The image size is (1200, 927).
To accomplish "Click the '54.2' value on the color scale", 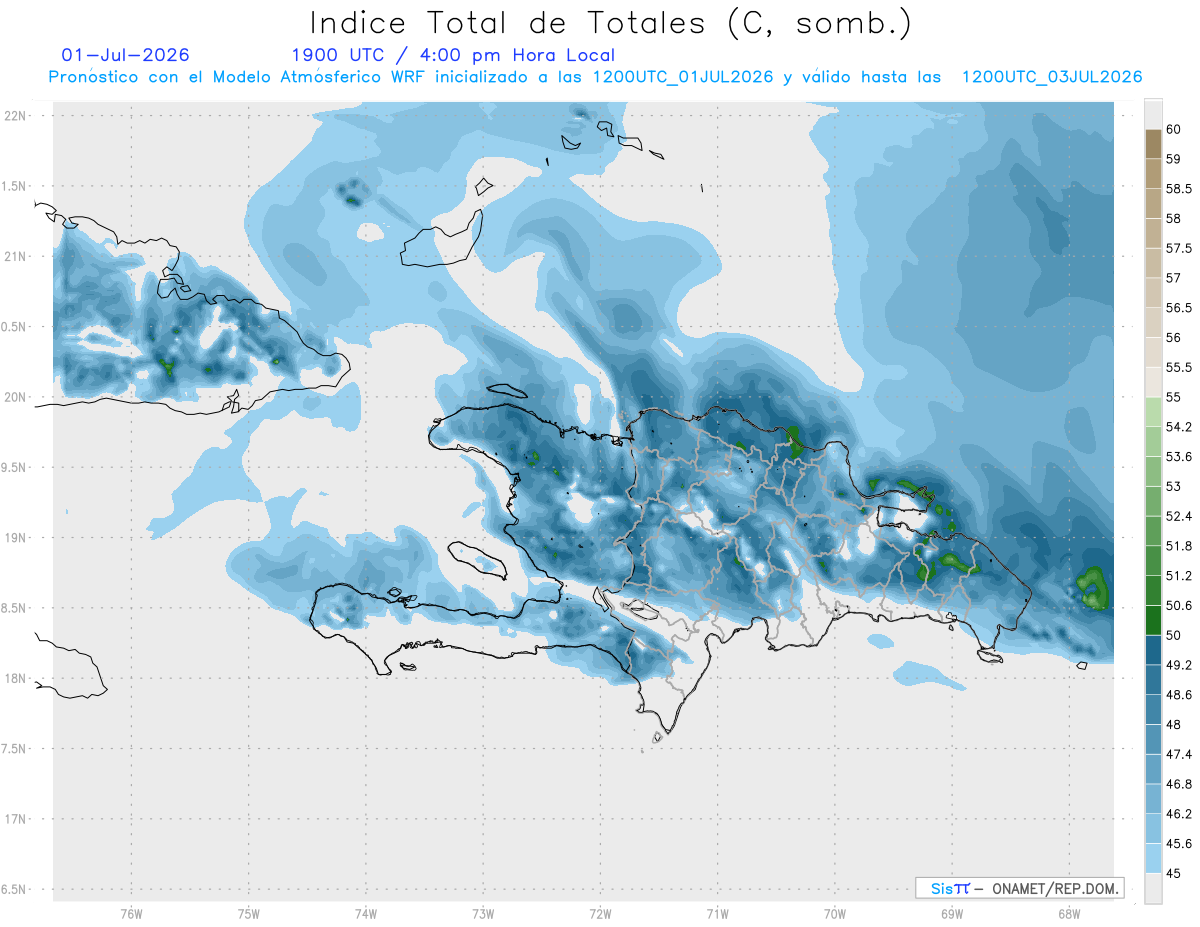I will (x=1179, y=427).
